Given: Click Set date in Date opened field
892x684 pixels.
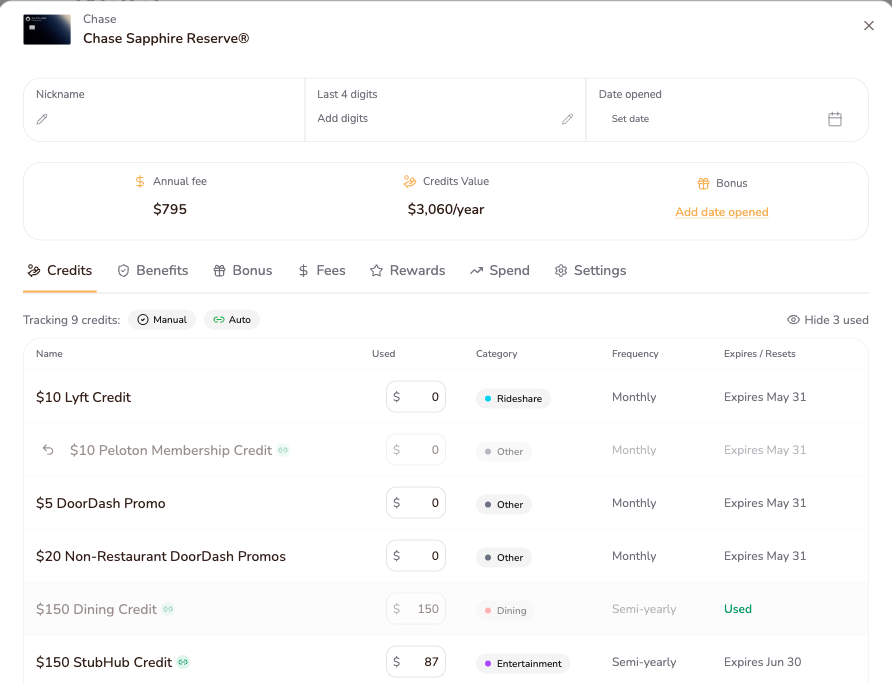Looking at the screenshot, I should pyautogui.click(x=630, y=119).
